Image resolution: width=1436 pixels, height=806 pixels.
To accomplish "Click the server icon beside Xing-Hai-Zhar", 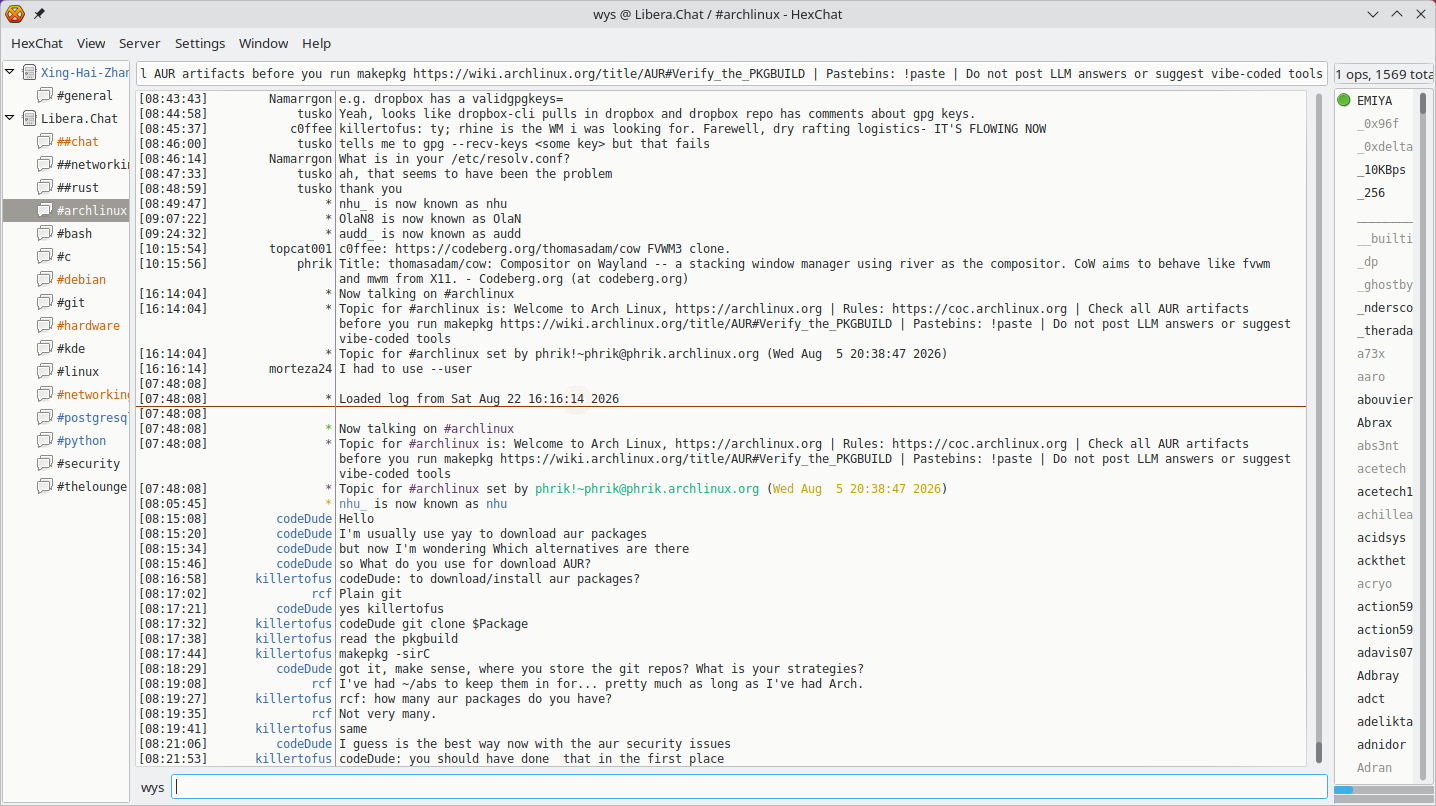I will (29, 72).
